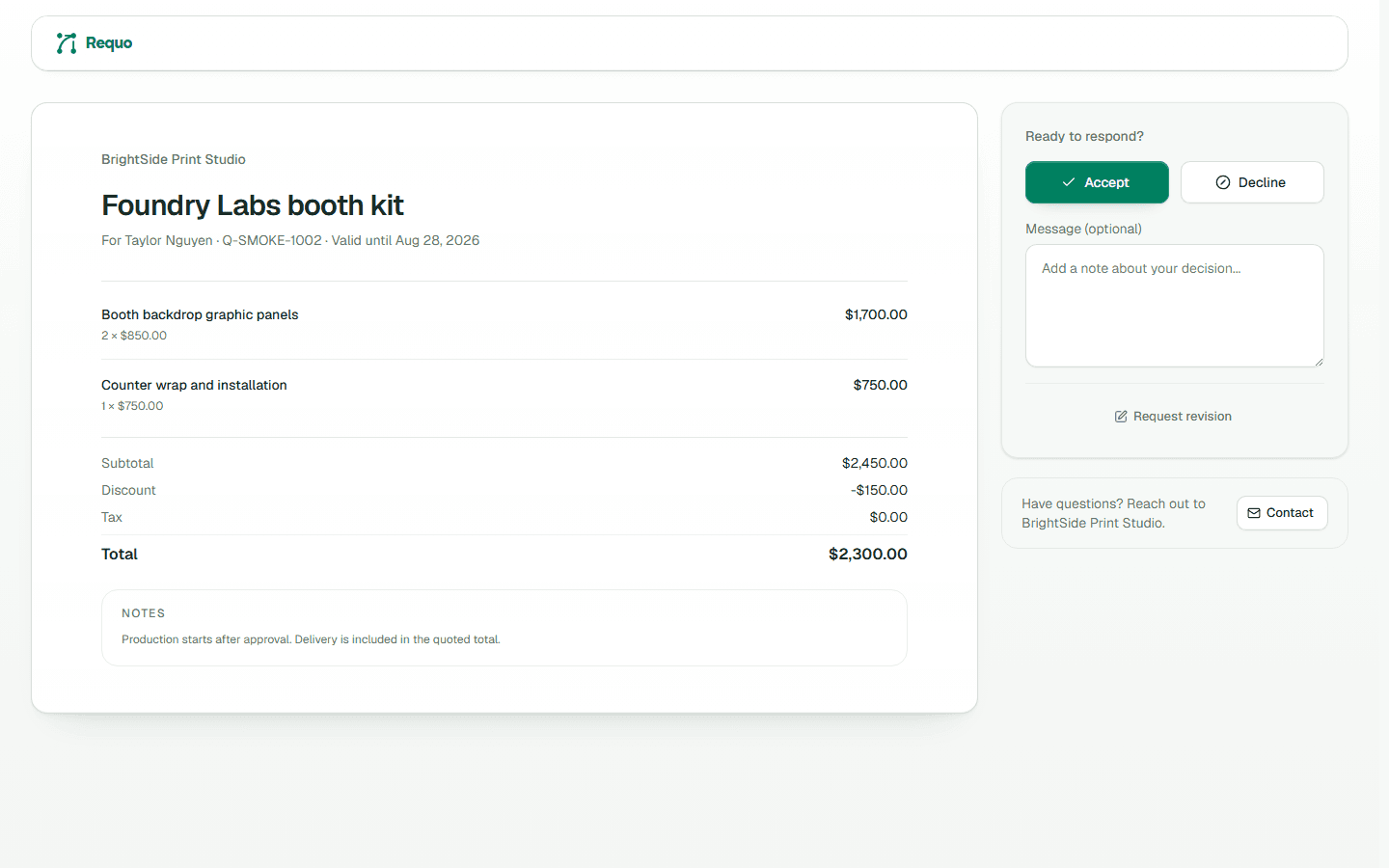The height and width of the screenshot is (868, 1389).
Task: Click the 1 × $750.00 quantity line
Action: pyautogui.click(x=132, y=406)
